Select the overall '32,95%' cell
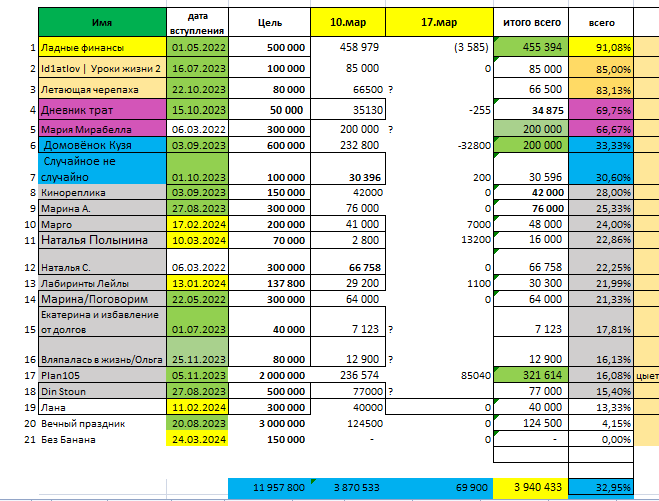Screen dimensions: 659x501 pyautogui.click(x=601, y=488)
